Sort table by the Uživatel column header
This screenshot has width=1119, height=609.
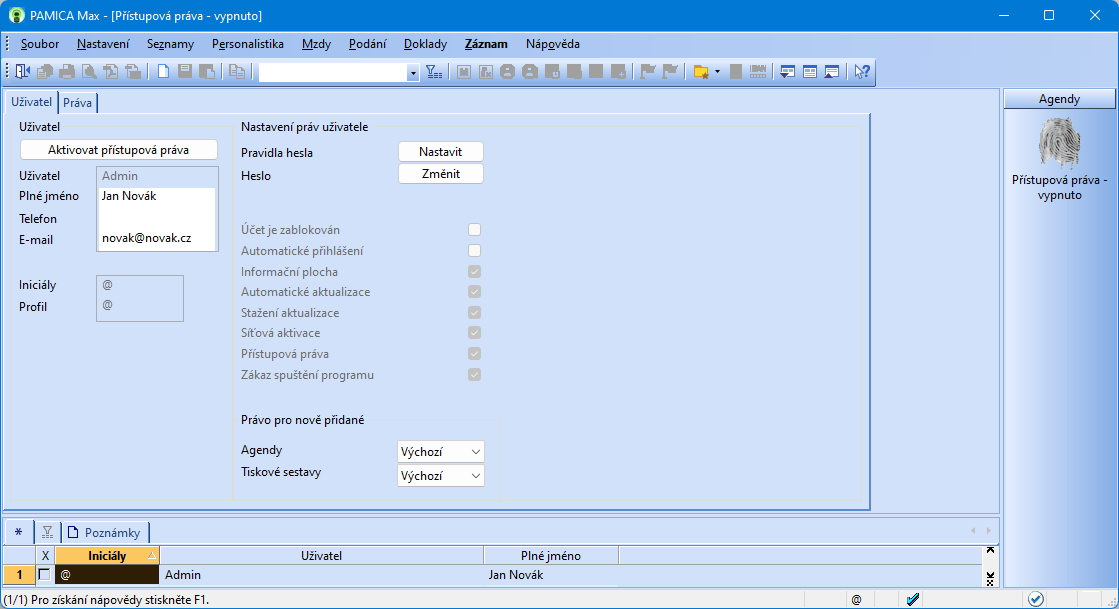click(321, 555)
